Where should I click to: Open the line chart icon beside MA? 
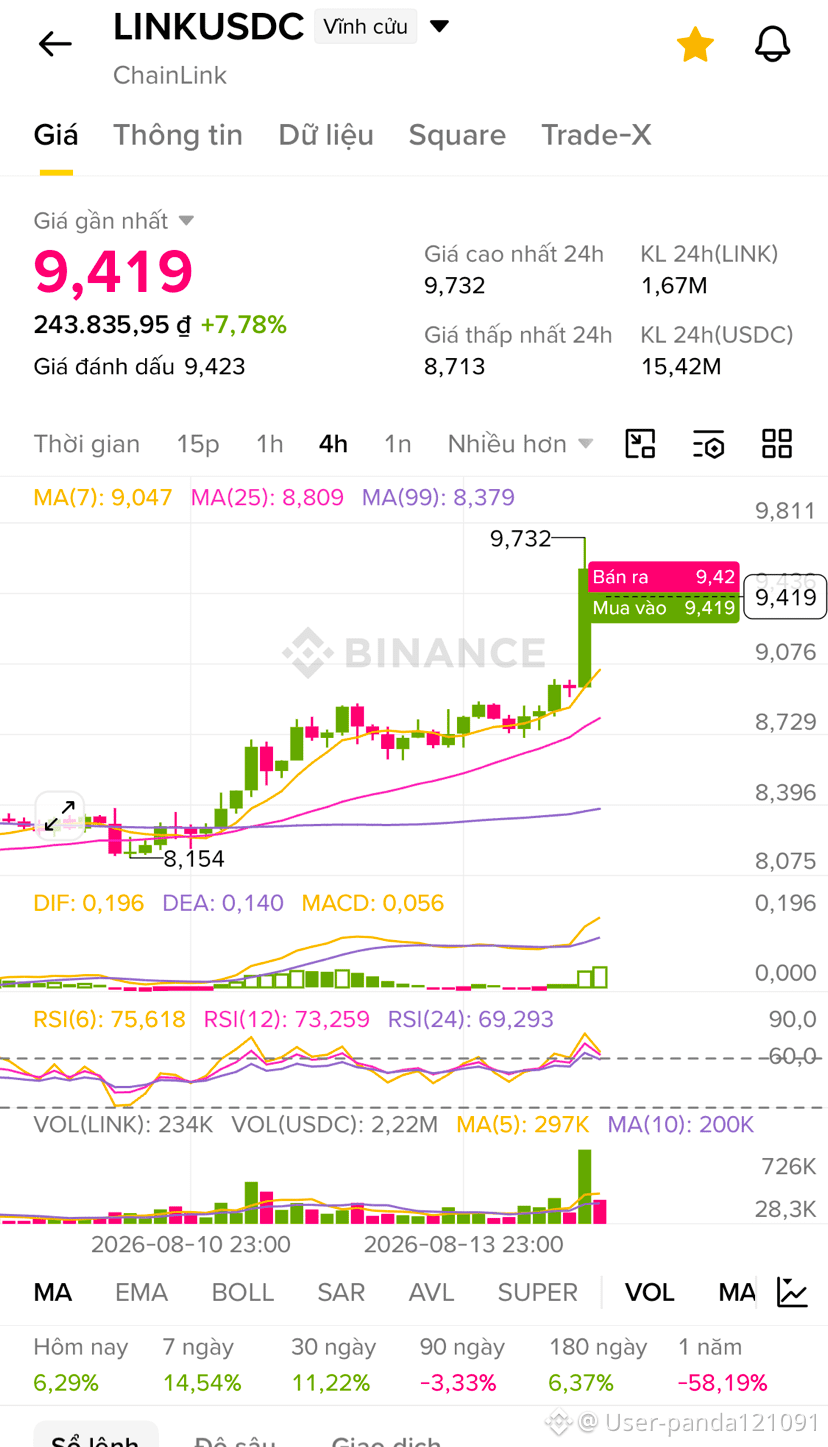click(x=793, y=1292)
